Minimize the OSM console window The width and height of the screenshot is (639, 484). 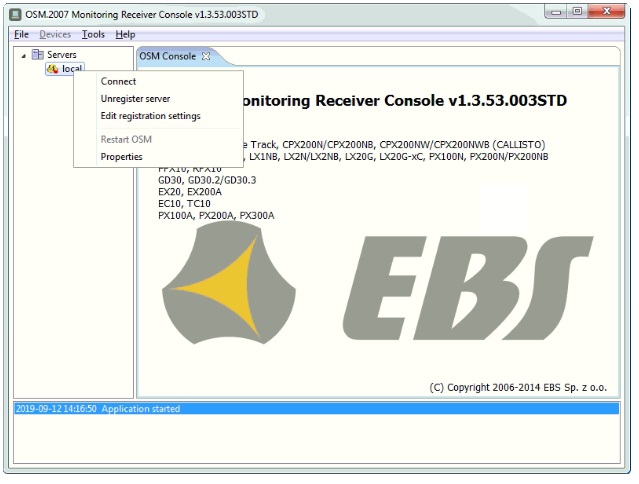[552, 11]
